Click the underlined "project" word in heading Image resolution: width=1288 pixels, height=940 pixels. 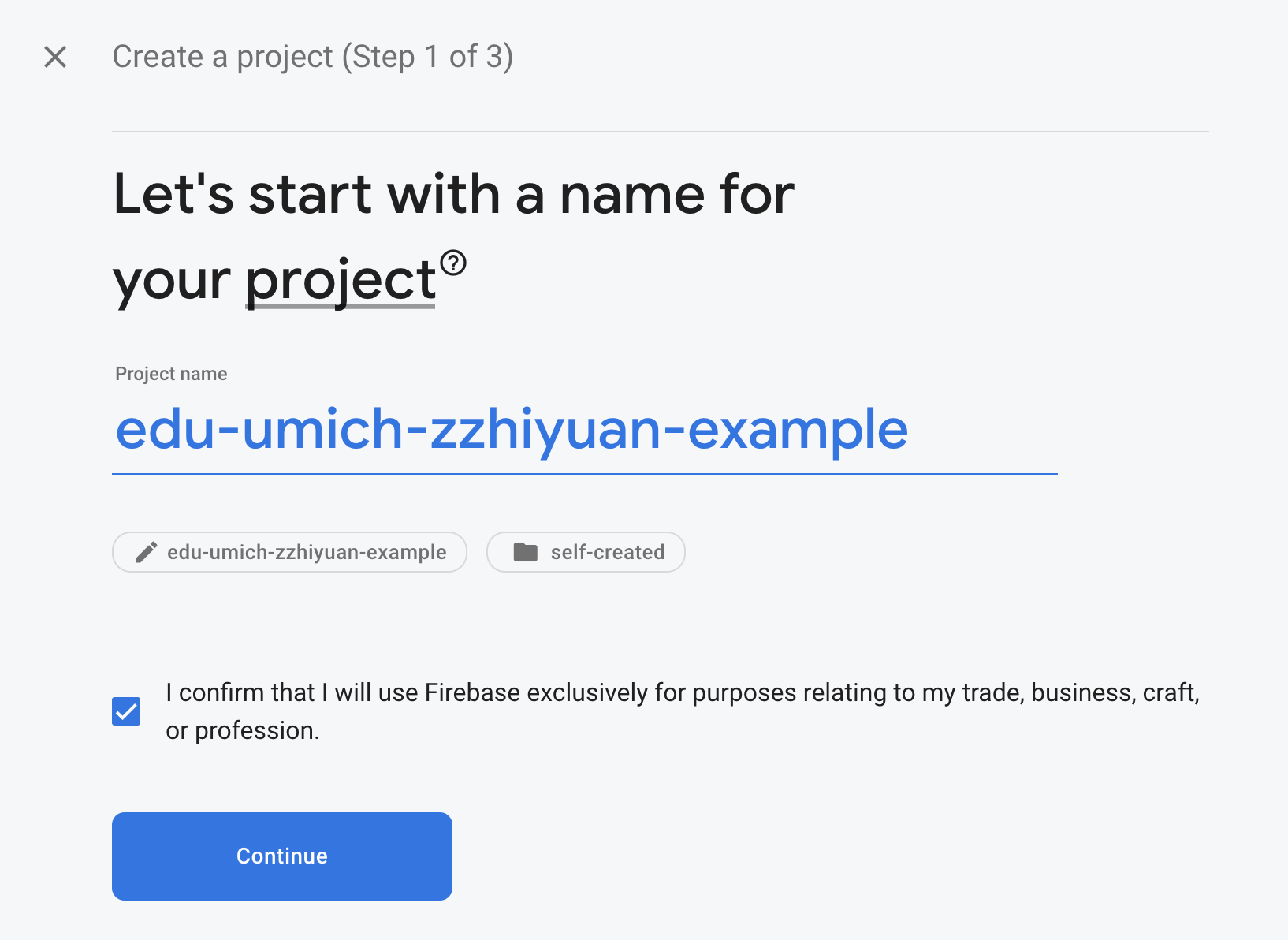pos(341,280)
